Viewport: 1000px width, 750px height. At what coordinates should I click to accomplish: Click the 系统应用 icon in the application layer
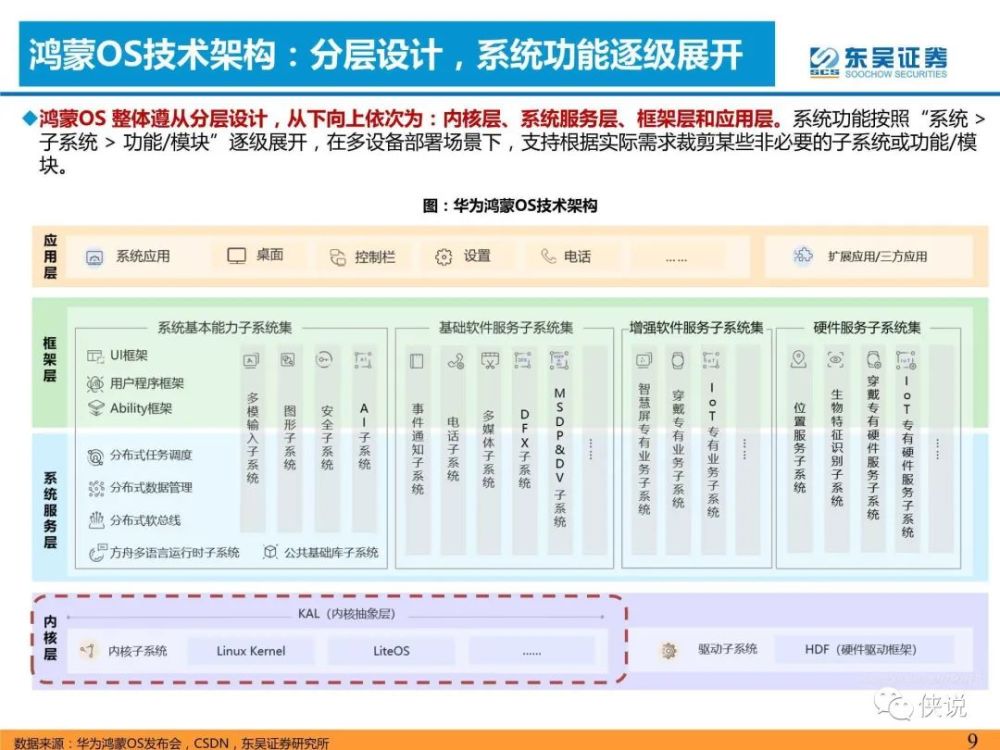coord(94,257)
